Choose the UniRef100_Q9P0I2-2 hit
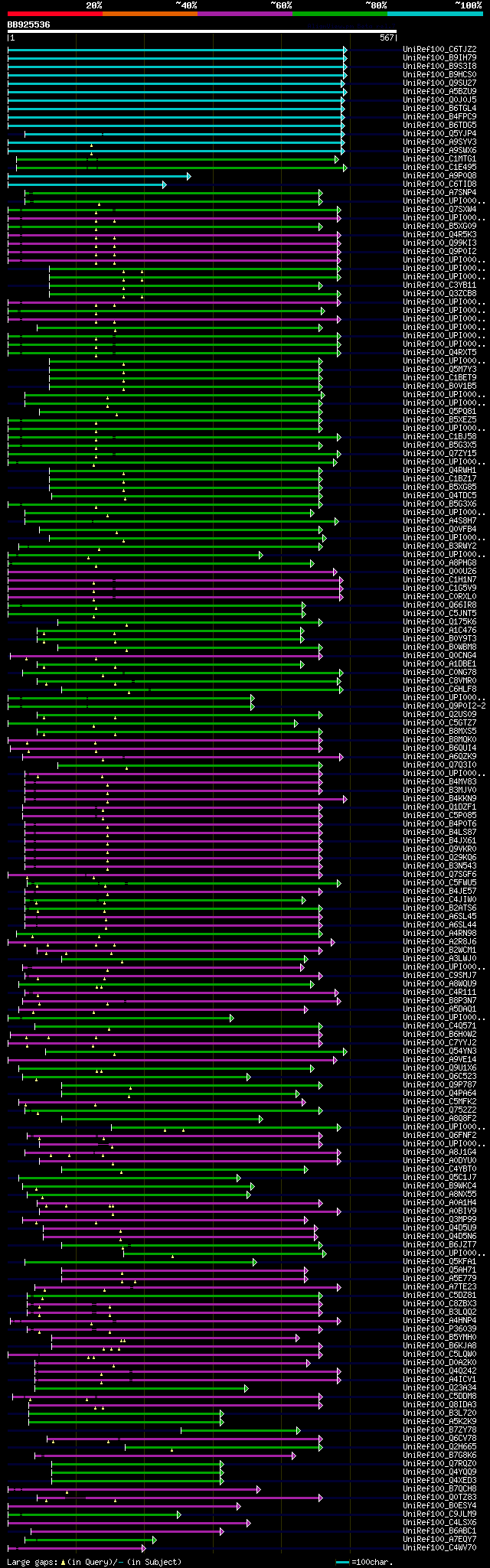Screen dimensions: 490x1568 click(x=444, y=706)
